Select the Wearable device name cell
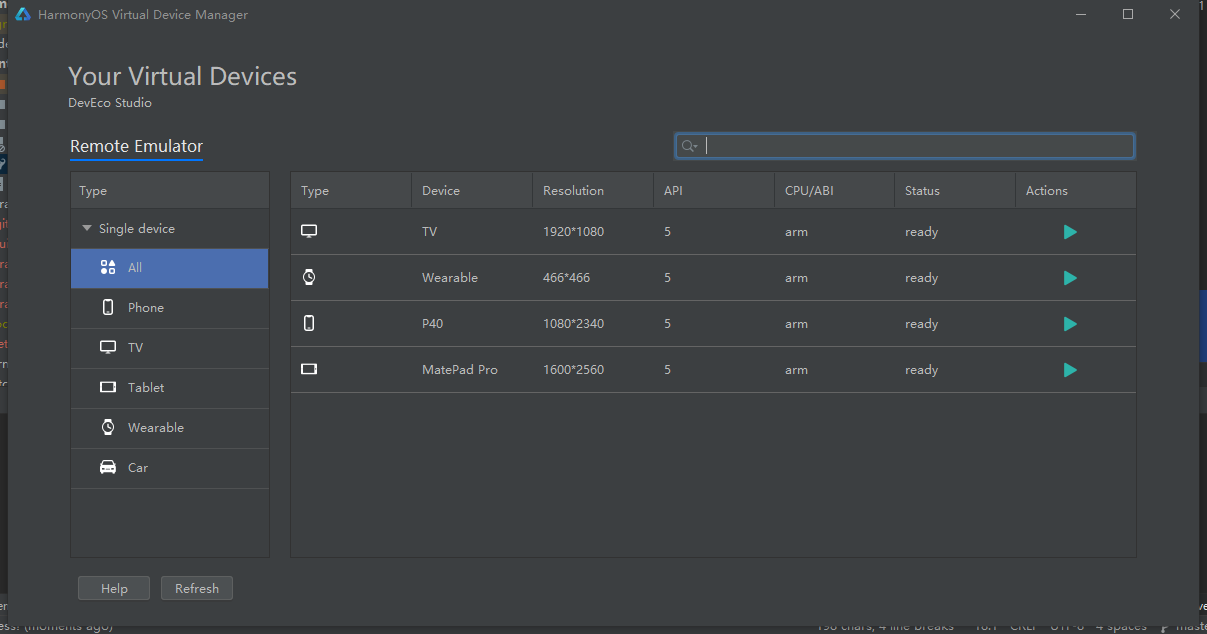 point(450,278)
